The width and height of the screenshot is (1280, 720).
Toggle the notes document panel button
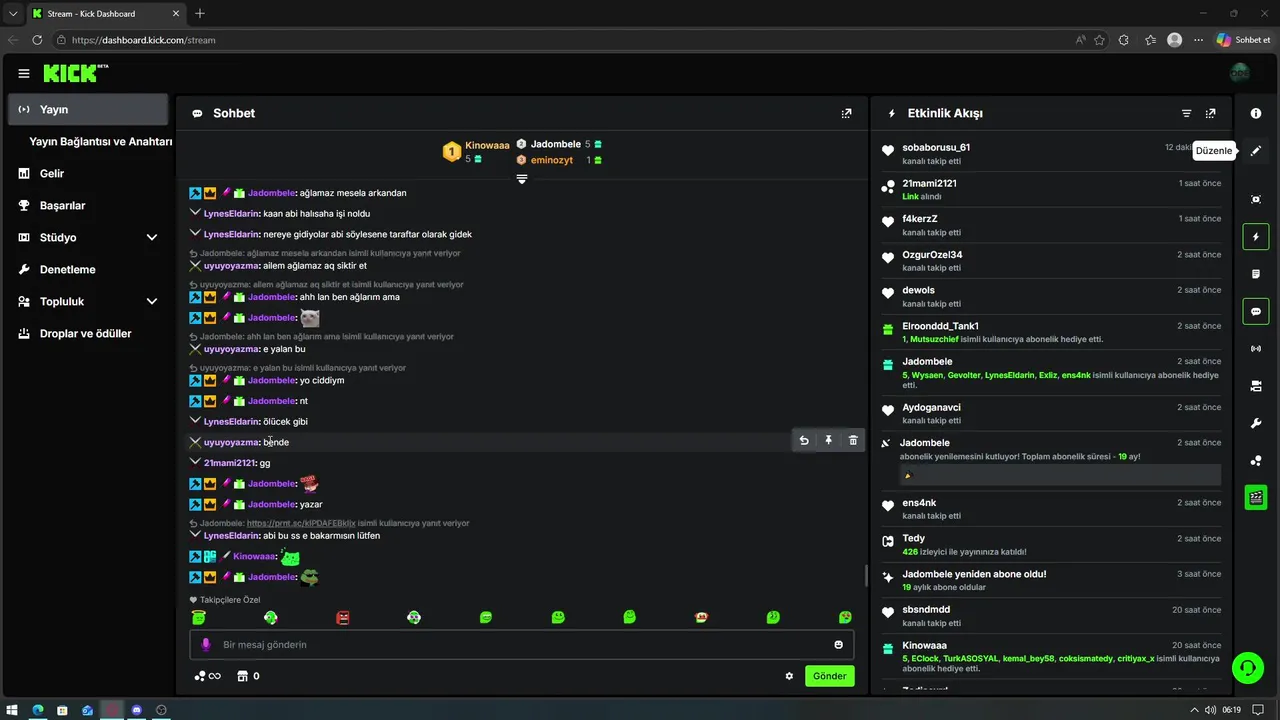pyautogui.click(x=1256, y=274)
